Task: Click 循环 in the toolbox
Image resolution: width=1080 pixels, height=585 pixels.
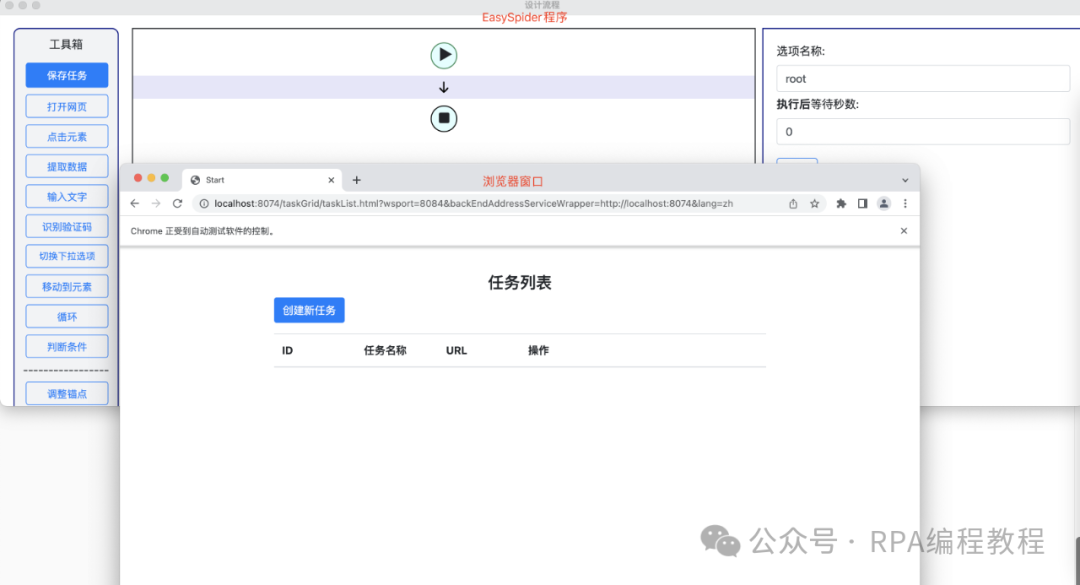Action: [x=67, y=317]
